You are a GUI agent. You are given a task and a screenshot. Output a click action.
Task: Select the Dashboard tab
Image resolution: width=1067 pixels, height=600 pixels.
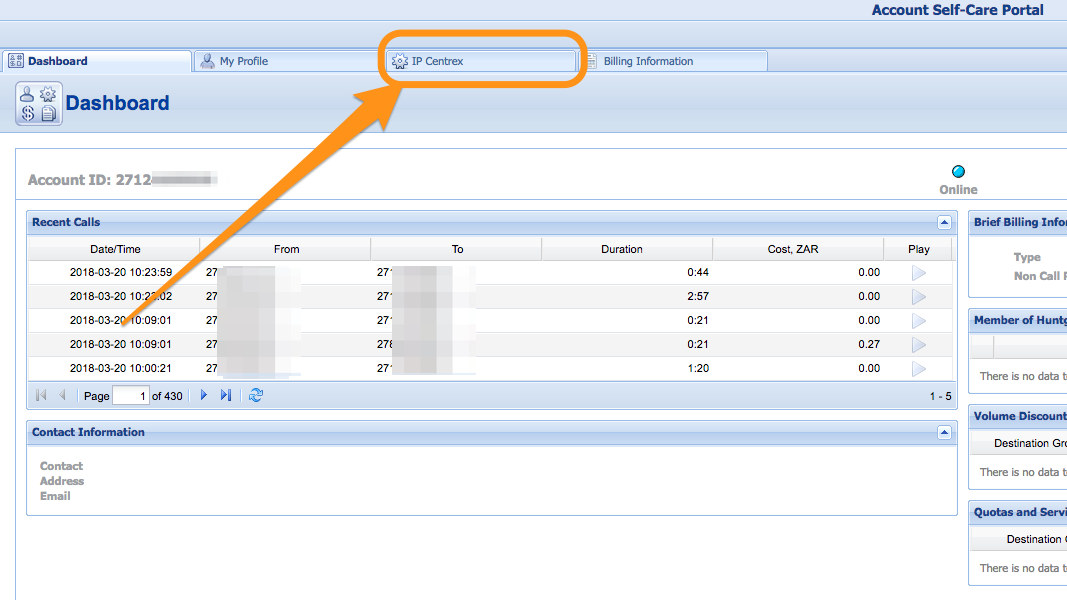57,61
